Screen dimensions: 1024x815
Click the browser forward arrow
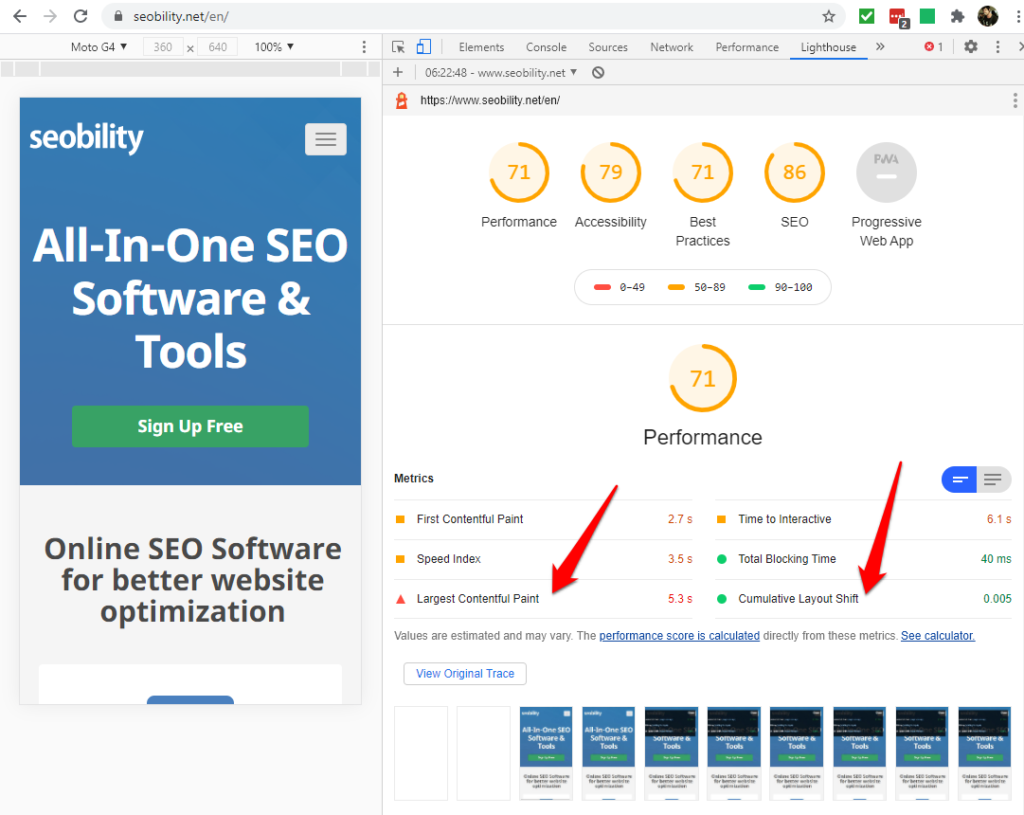(x=50, y=16)
